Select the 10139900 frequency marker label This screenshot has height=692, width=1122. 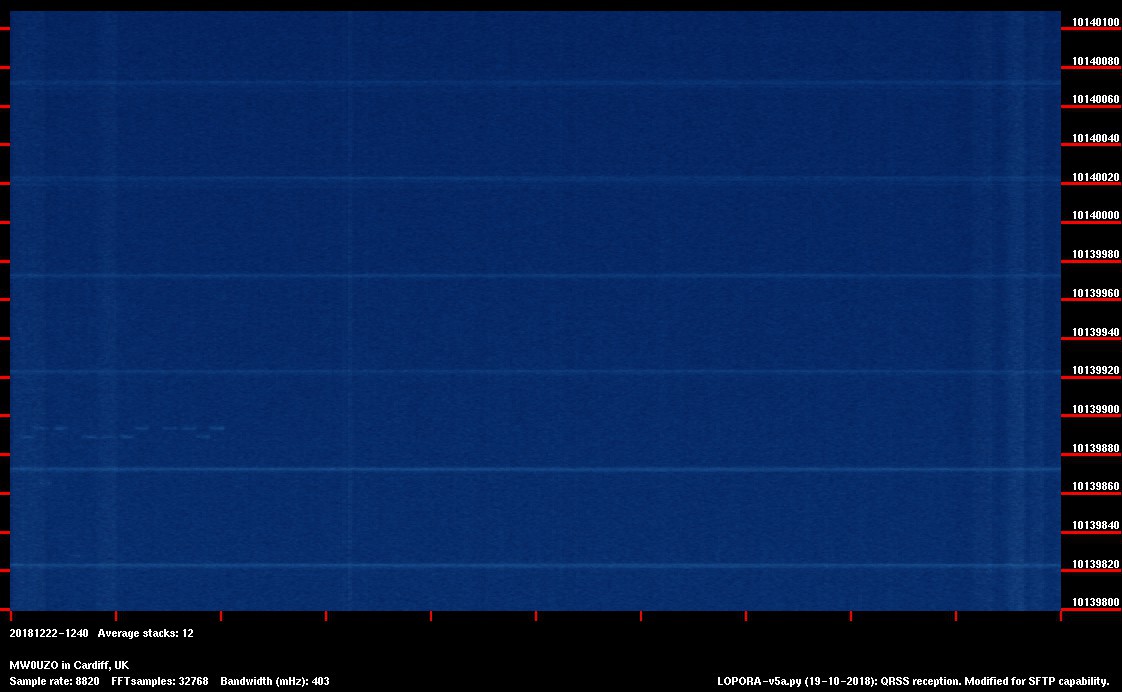click(1095, 409)
